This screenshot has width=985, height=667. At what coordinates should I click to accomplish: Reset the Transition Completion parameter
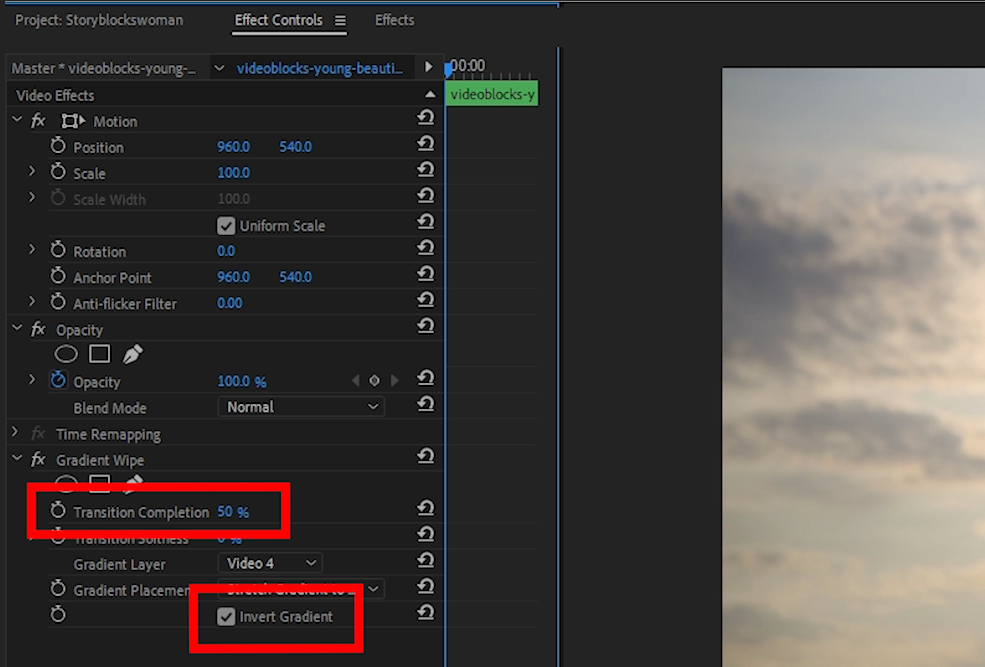click(426, 508)
